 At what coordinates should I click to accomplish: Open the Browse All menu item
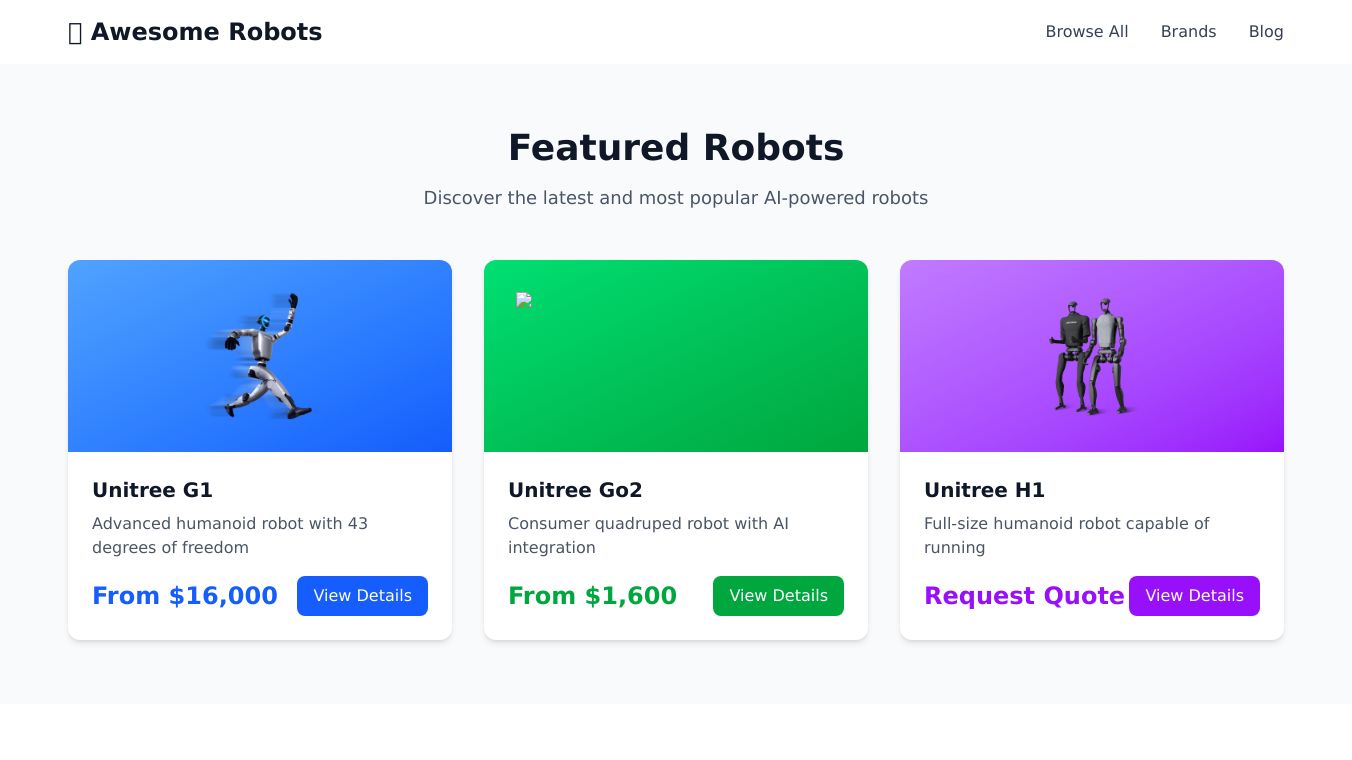pyautogui.click(x=1086, y=32)
